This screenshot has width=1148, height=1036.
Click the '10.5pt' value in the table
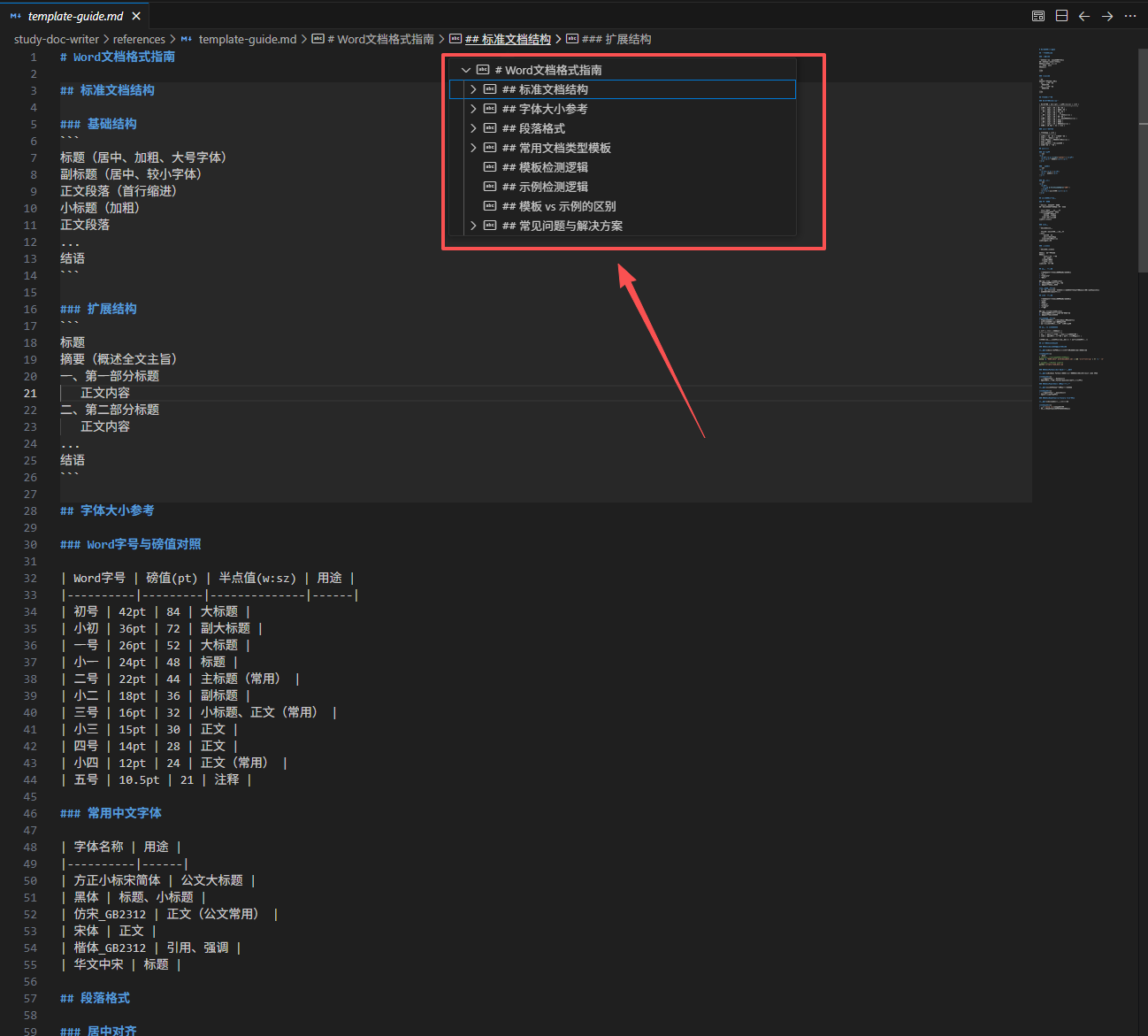[139, 779]
